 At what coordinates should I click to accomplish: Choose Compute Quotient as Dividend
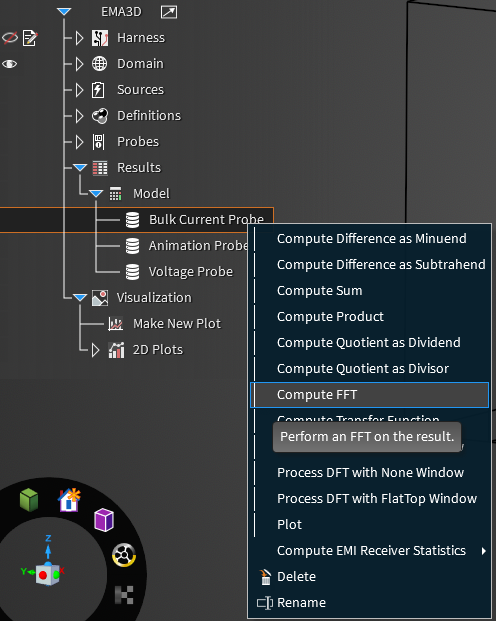tap(372, 343)
